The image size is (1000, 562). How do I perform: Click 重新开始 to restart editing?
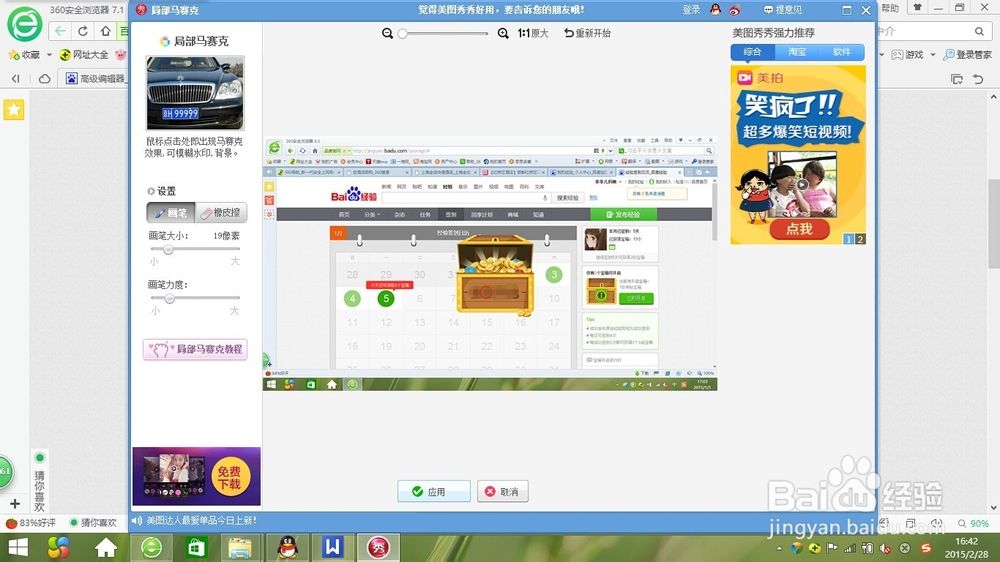click(587, 33)
